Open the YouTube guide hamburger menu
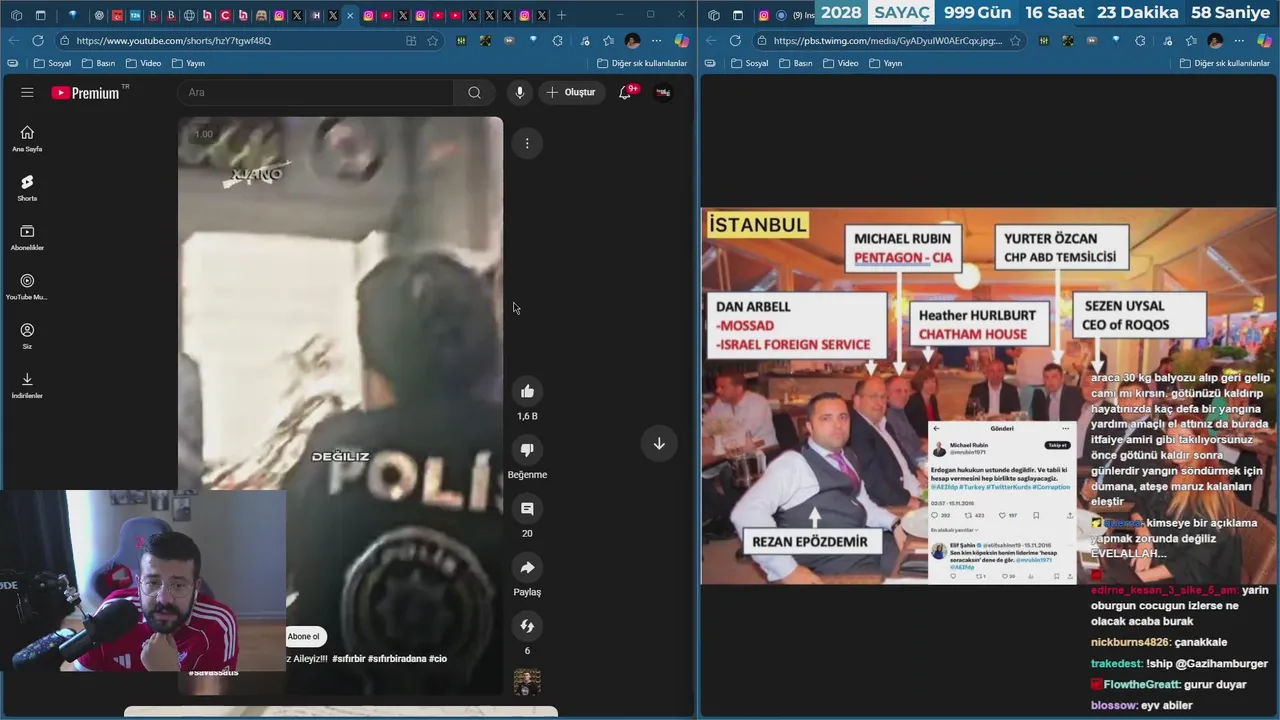Viewport: 1280px width, 720px height. tap(27, 92)
